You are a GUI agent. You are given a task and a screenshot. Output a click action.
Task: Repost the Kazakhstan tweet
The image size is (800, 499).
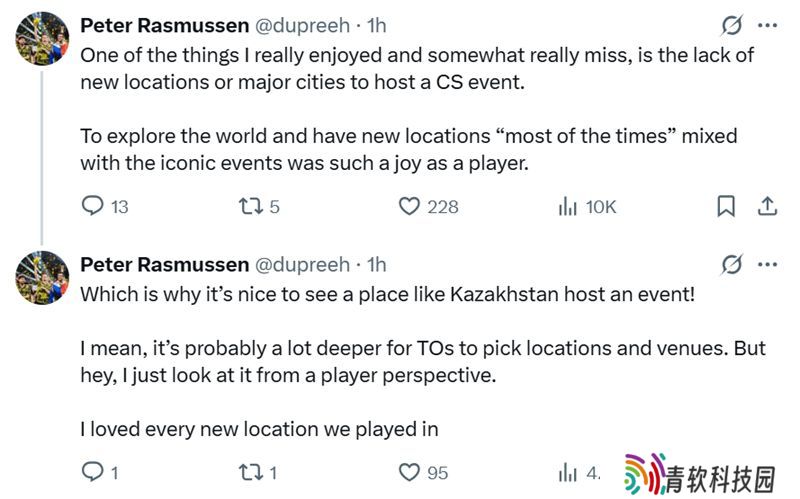pos(250,472)
